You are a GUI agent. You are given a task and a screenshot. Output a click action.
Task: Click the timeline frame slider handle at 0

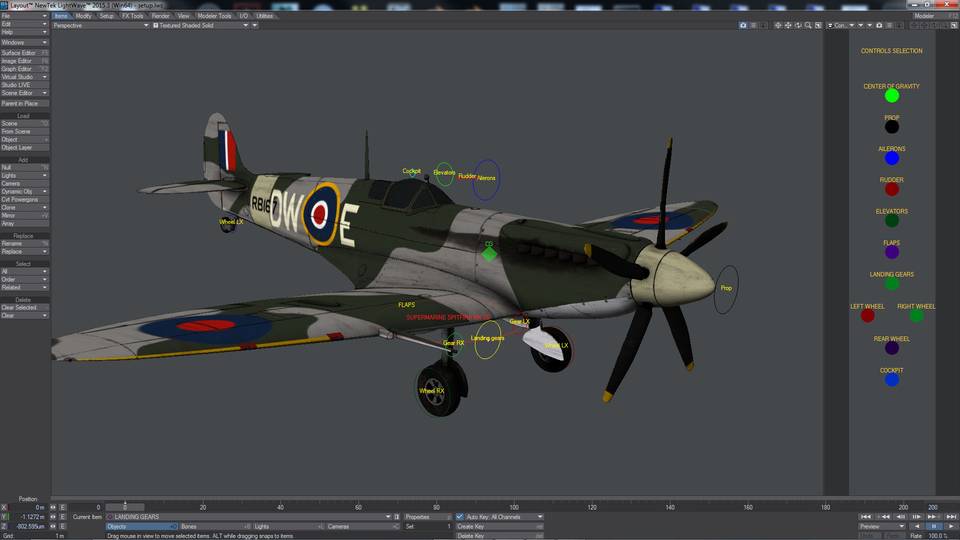point(125,508)
